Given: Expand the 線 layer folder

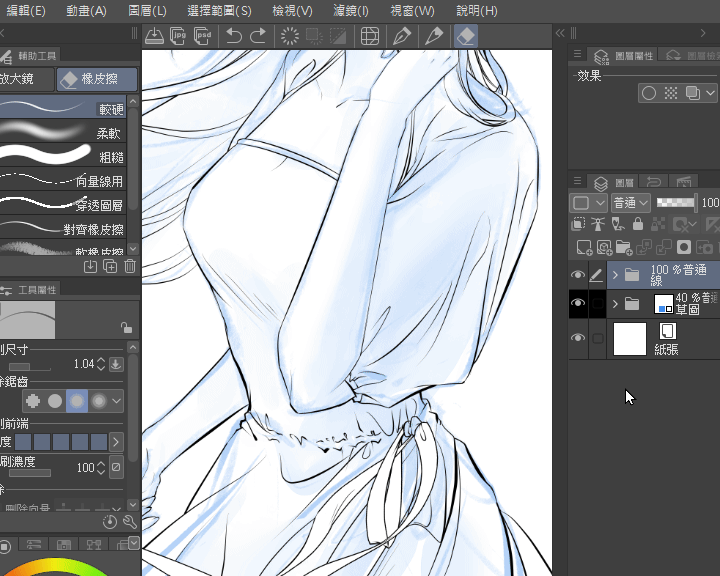Looking at the screenshot, I should click(615, 275).
